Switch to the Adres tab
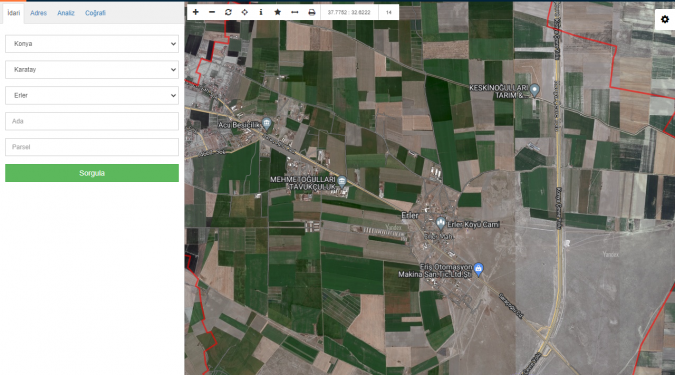Screen dimensions: 675x375 (38, 13)
